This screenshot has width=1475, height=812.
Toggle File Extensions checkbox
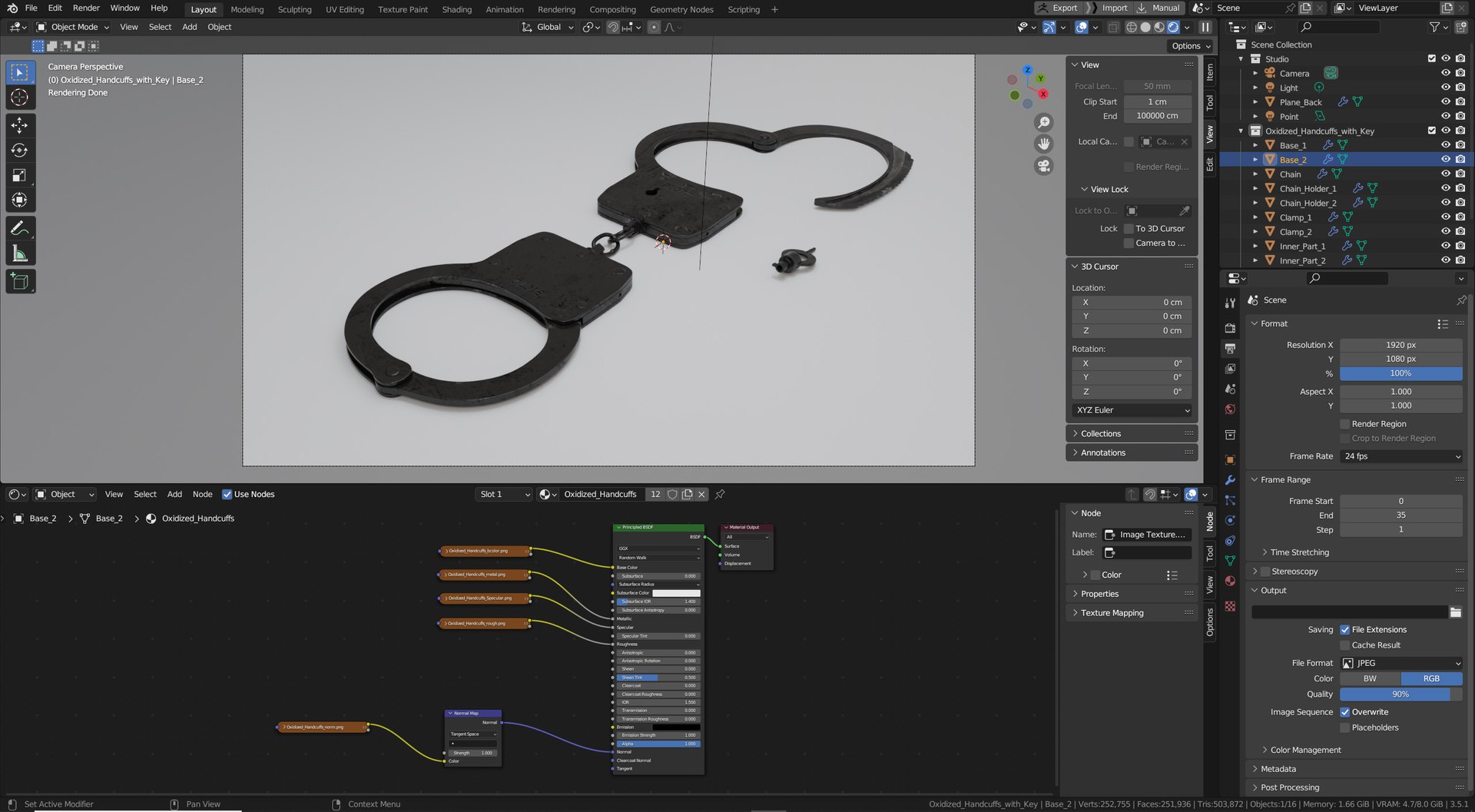tap(1345, 630)
